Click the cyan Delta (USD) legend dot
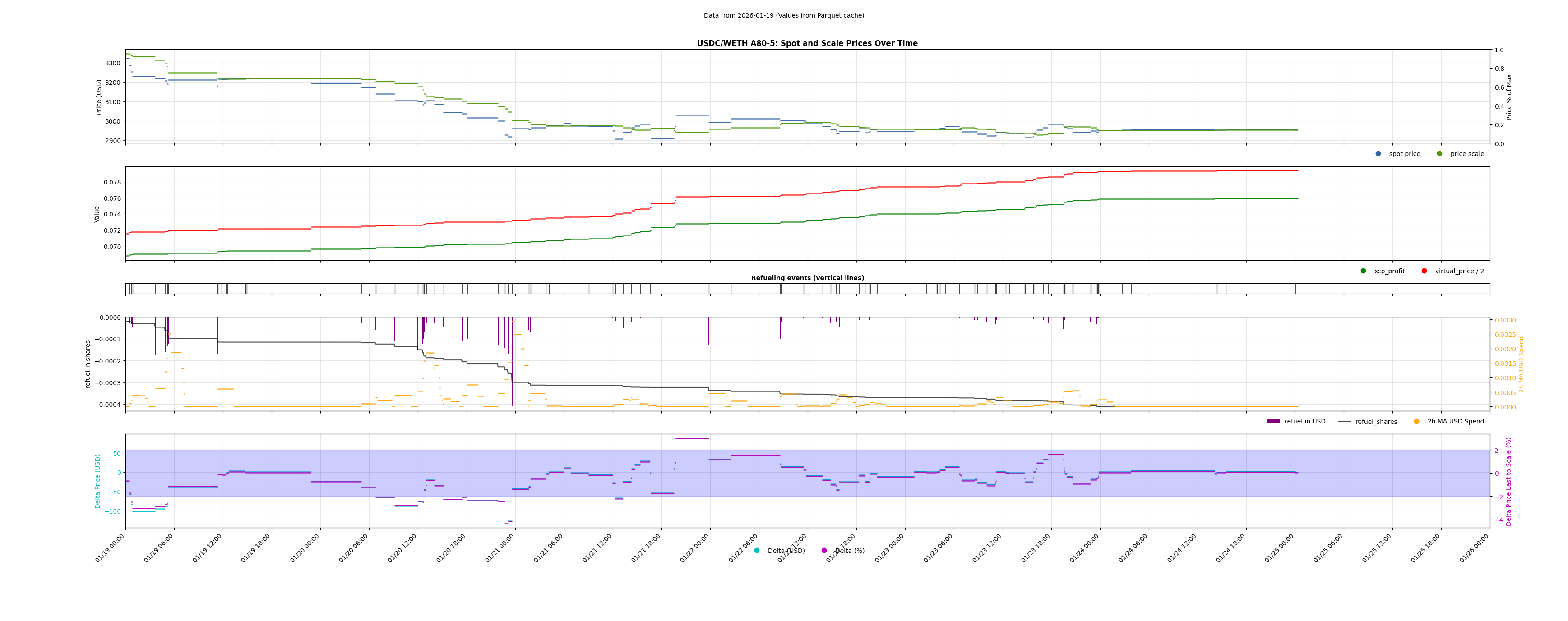Screen dimensions: 1568x621 coord(757,551)
